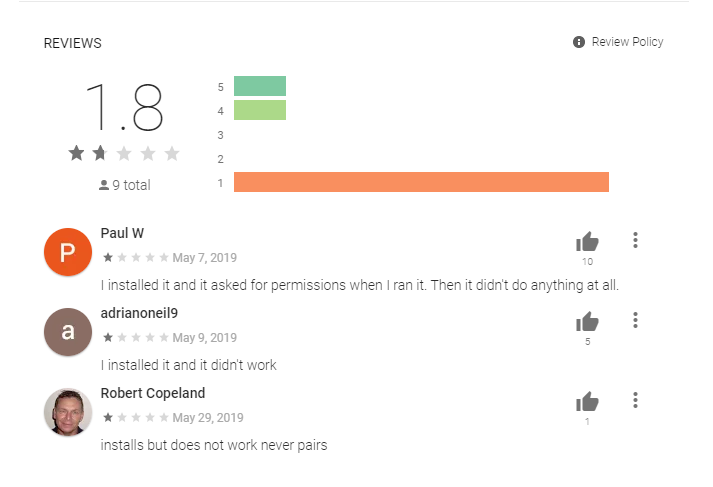The height and width of the screenshot is (487, 713).
Task: Click the 4-star rating bar
Action: tap(260, 110)
